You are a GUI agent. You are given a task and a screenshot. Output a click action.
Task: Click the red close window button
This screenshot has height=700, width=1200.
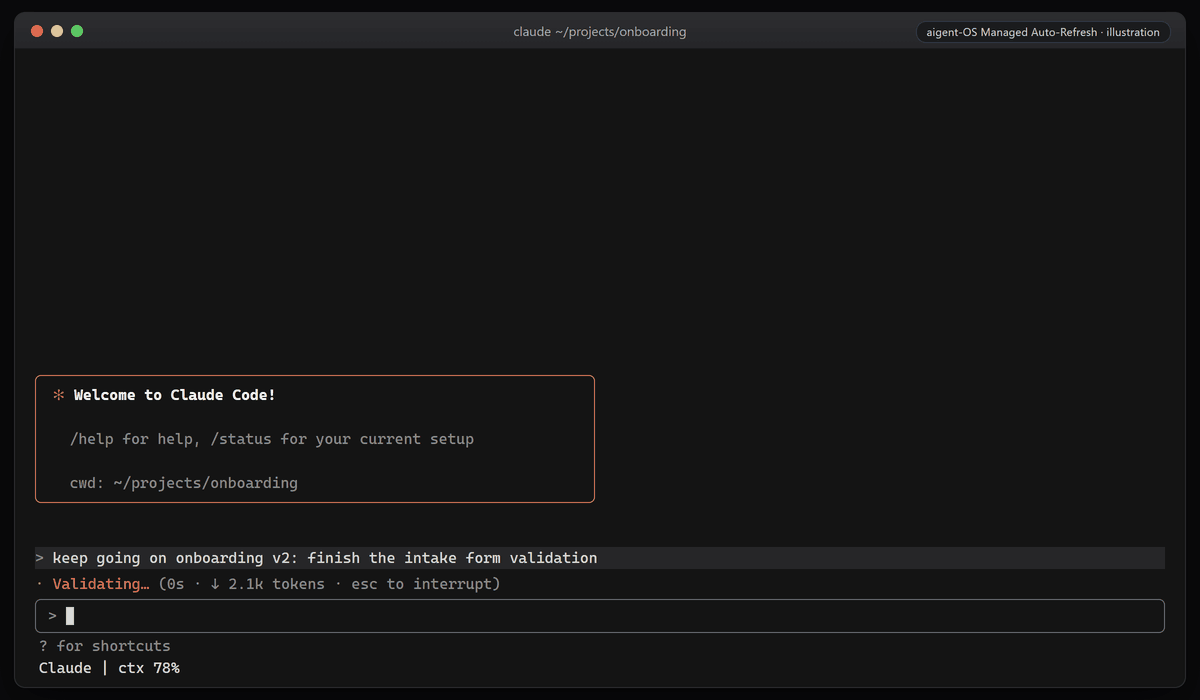(37, 31)
